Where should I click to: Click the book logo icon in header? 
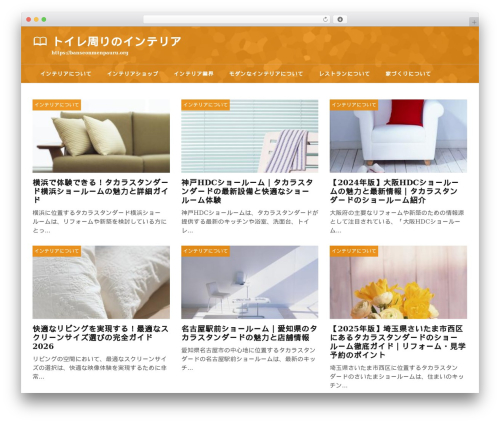[x=40, y=42]
